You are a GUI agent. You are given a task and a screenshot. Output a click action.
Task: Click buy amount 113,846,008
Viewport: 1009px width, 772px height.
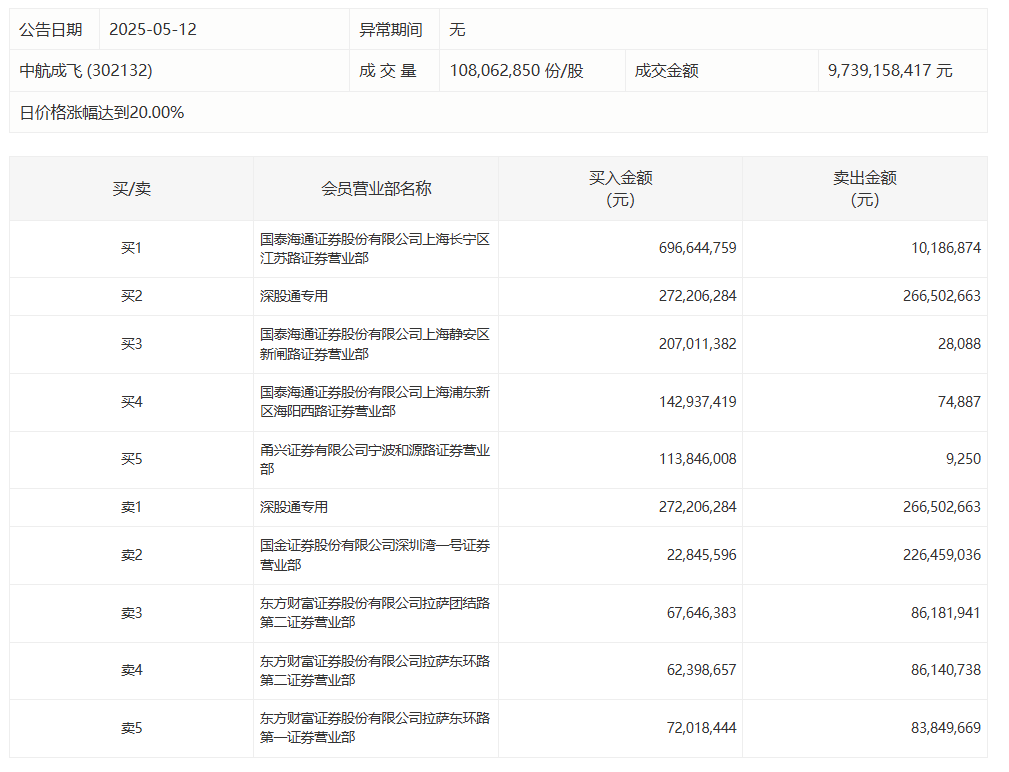coord(697,459)
